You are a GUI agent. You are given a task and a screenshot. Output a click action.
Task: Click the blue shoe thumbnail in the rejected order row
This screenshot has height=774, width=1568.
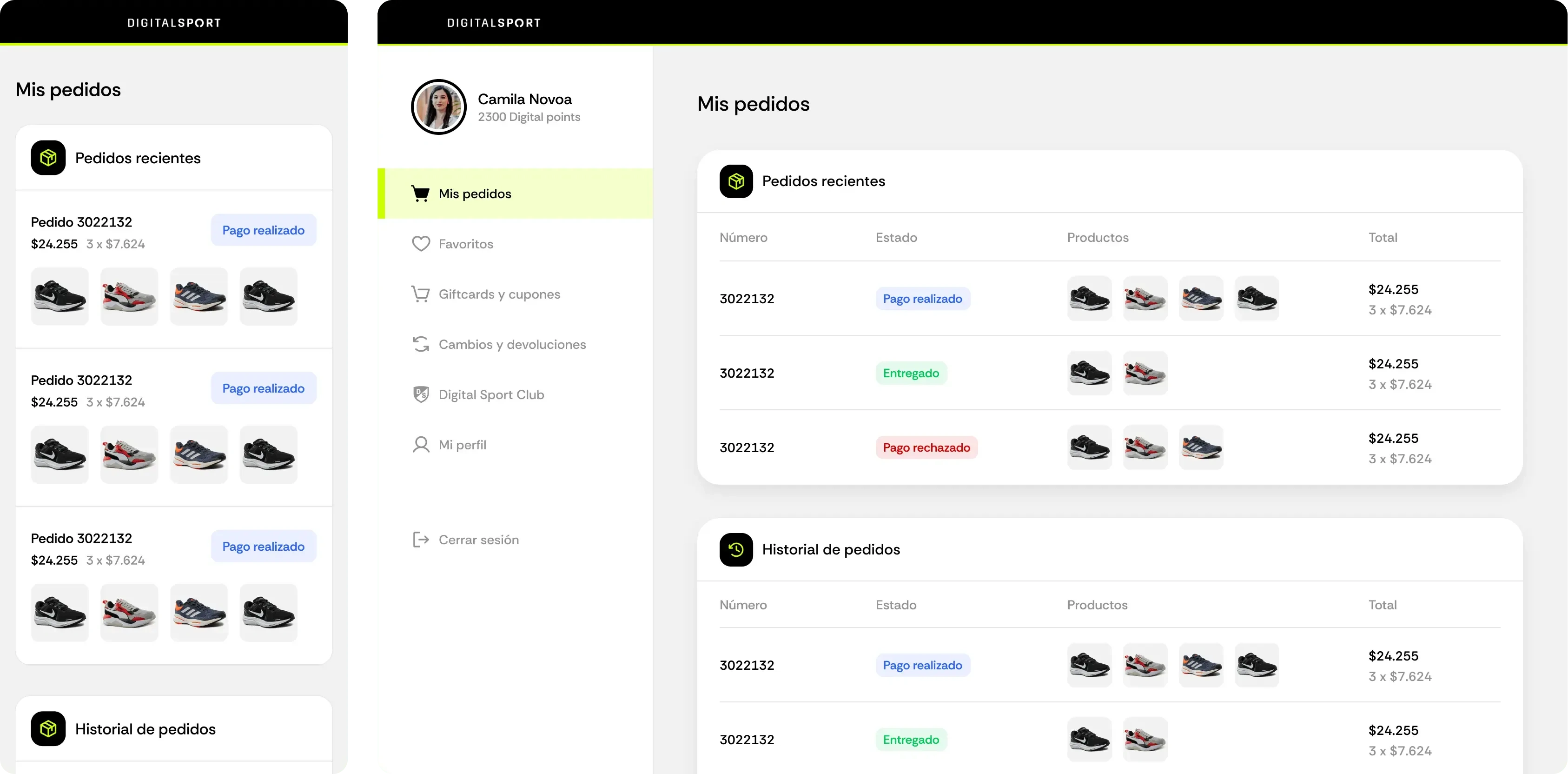1200,447
